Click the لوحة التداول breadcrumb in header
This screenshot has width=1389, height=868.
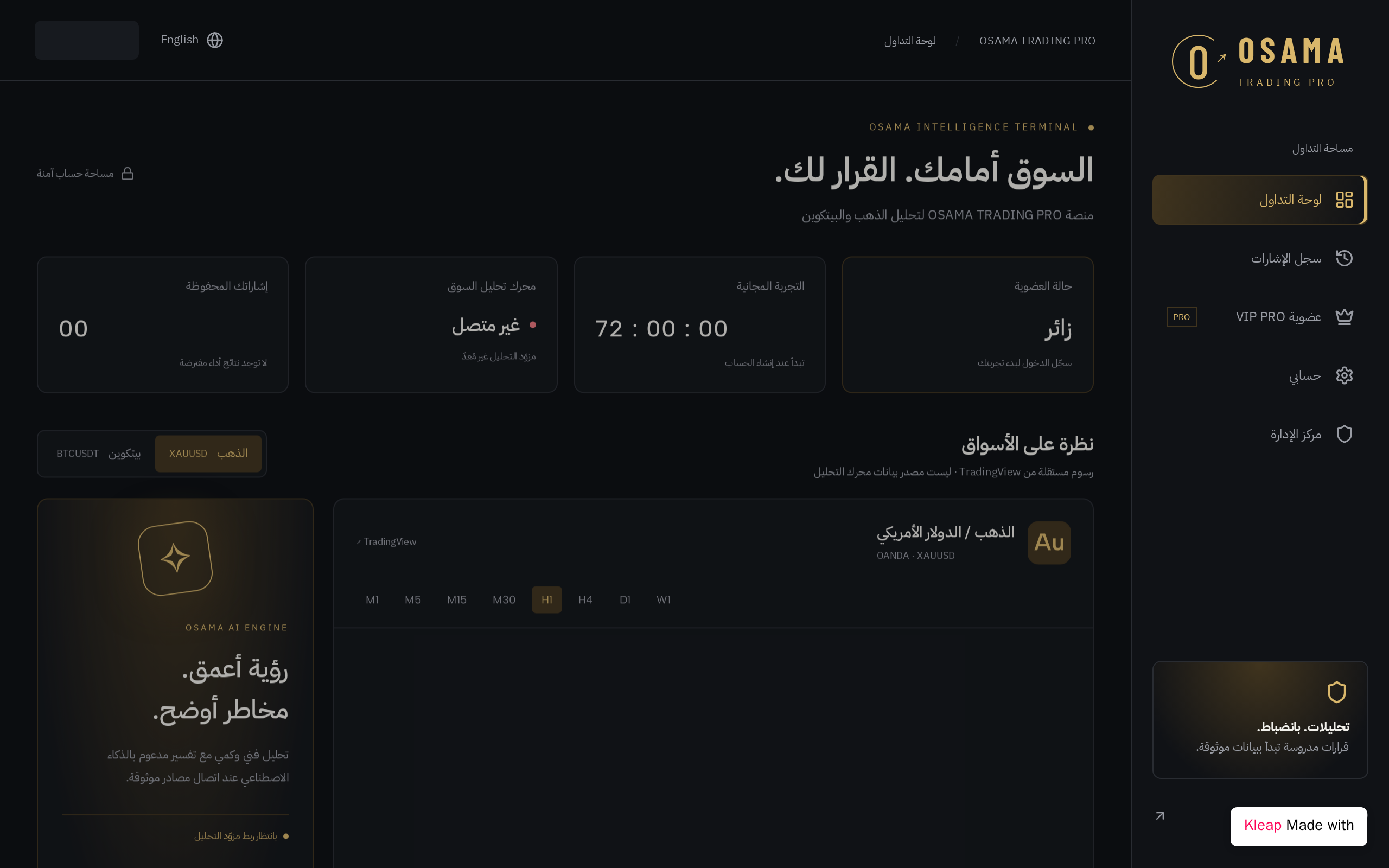(x=910, y=41)
